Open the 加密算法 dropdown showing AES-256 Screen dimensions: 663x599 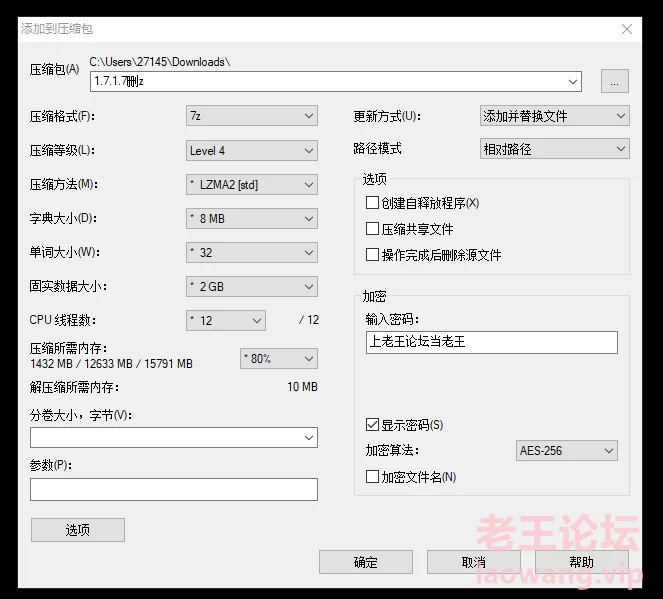click(567, 451)
